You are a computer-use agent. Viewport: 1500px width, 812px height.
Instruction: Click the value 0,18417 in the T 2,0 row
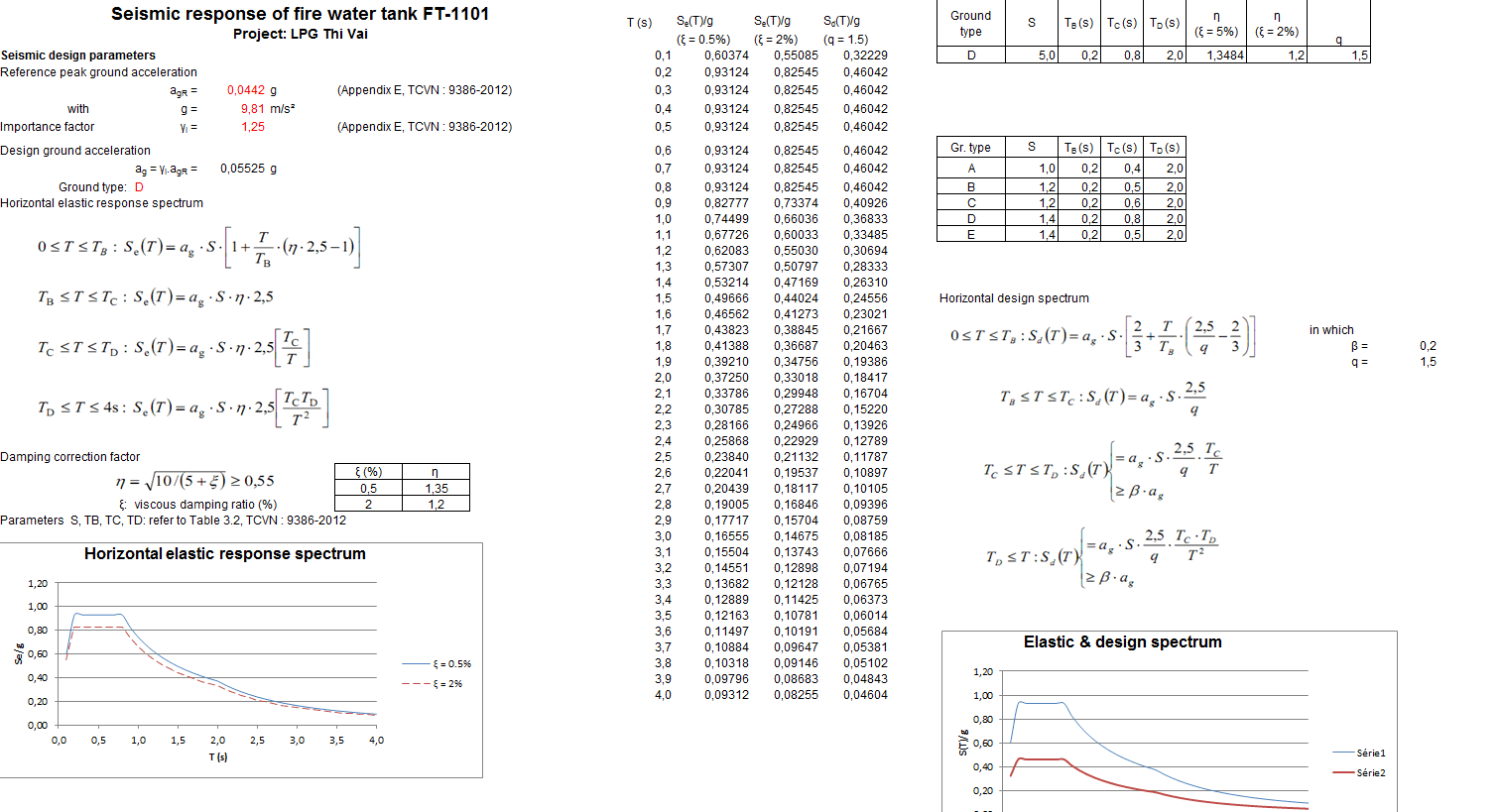[x=865, y=378]
